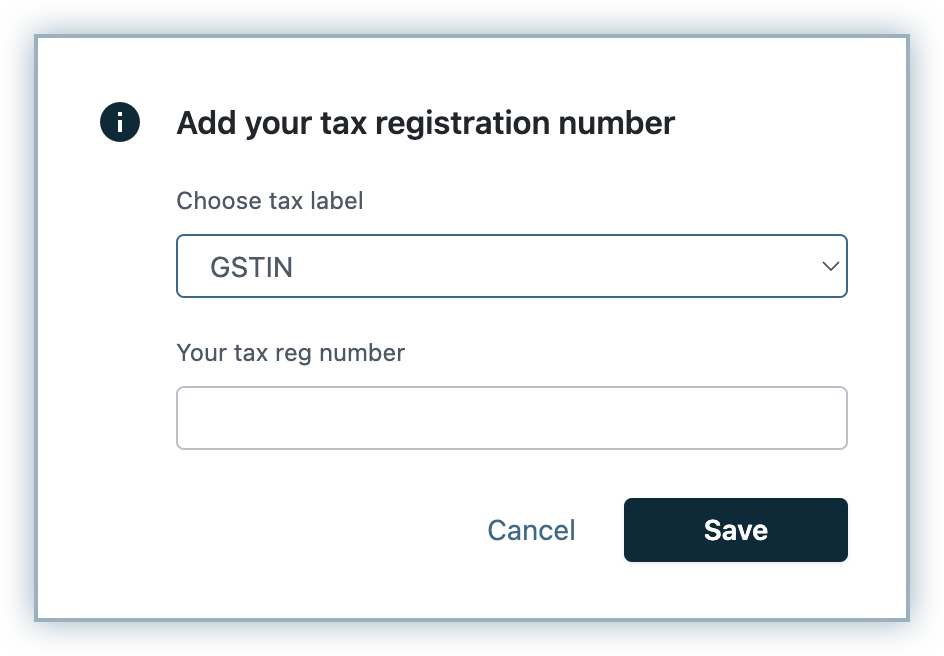Cancel the tax registration dialog
This screenshot has height=656, width=944.
point(531,530)
